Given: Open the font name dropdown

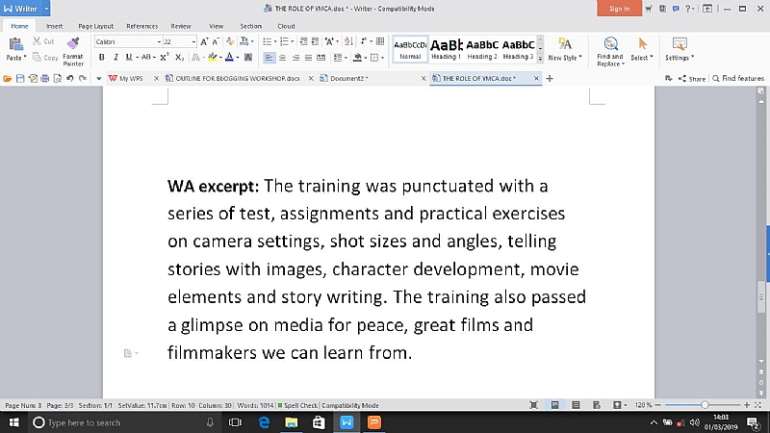Looking at the screenshot, I should coord(159,42).
